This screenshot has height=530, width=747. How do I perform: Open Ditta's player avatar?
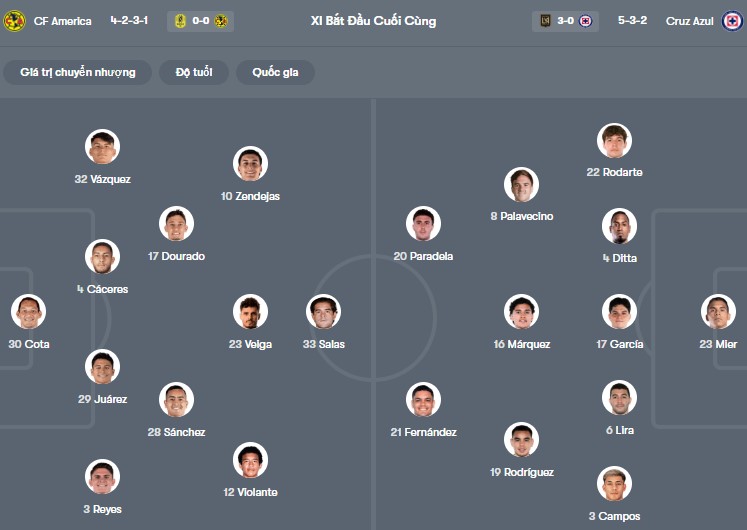(x=619, y=226)
